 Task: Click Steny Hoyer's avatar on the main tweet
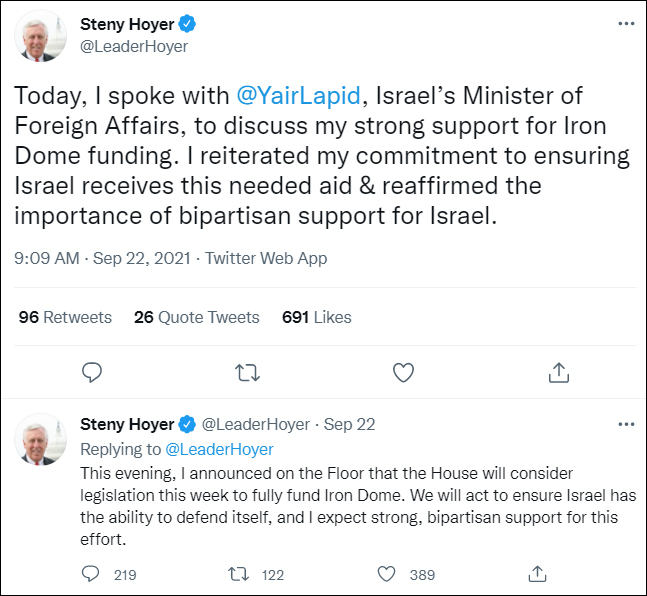pyautogui.click(x=42, y=37)
